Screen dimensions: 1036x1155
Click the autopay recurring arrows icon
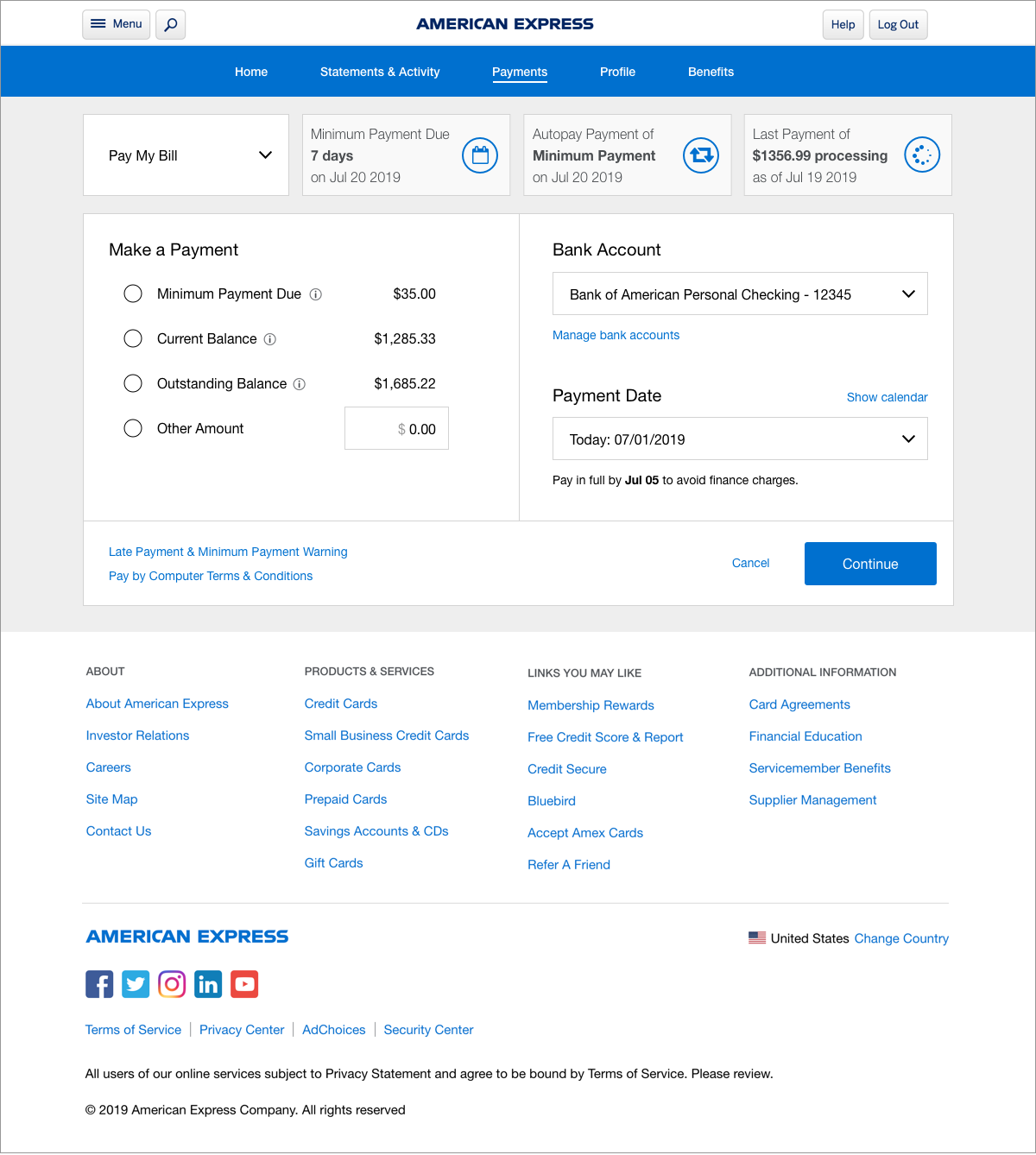pyautogui.click(x=701, y=155)
